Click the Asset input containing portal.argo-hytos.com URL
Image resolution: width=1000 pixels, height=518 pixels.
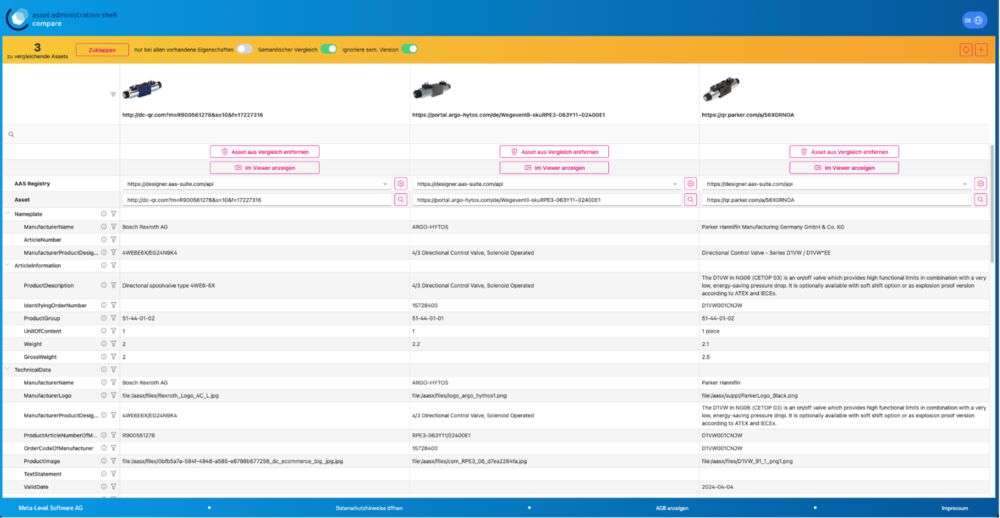click(546, 200)
